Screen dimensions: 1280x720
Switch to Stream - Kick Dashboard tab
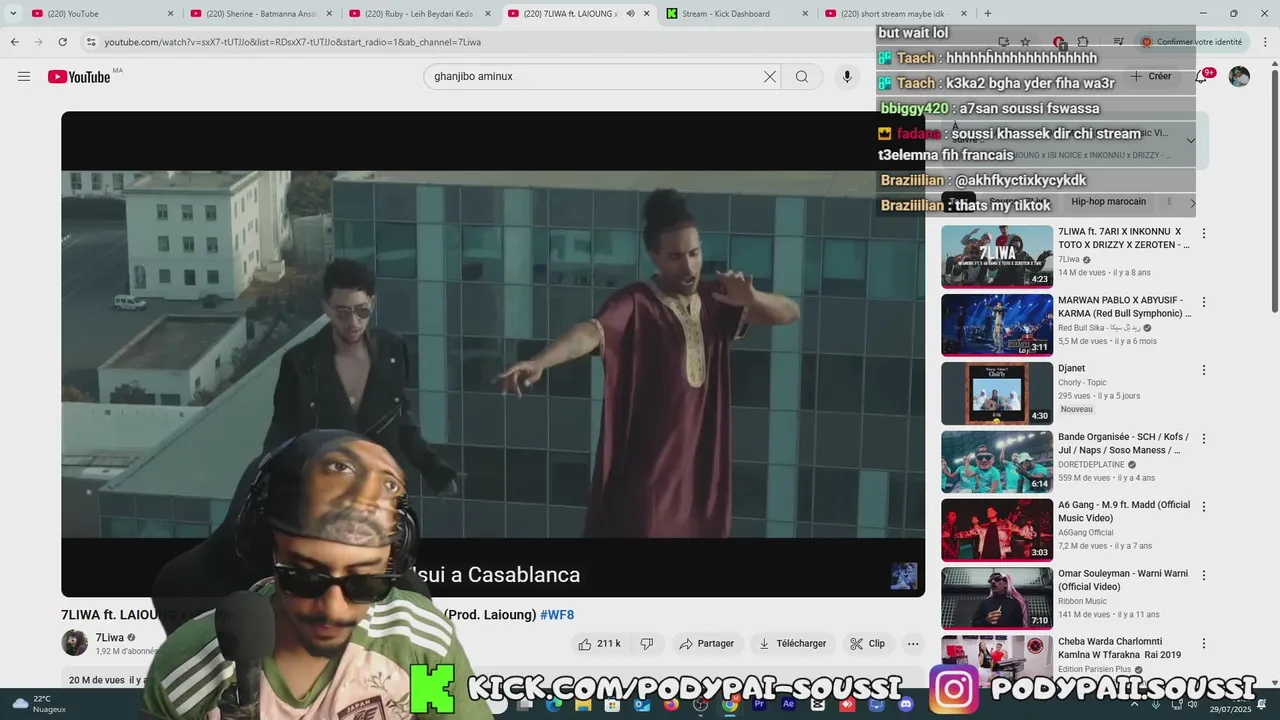click(x=737, y=13)
